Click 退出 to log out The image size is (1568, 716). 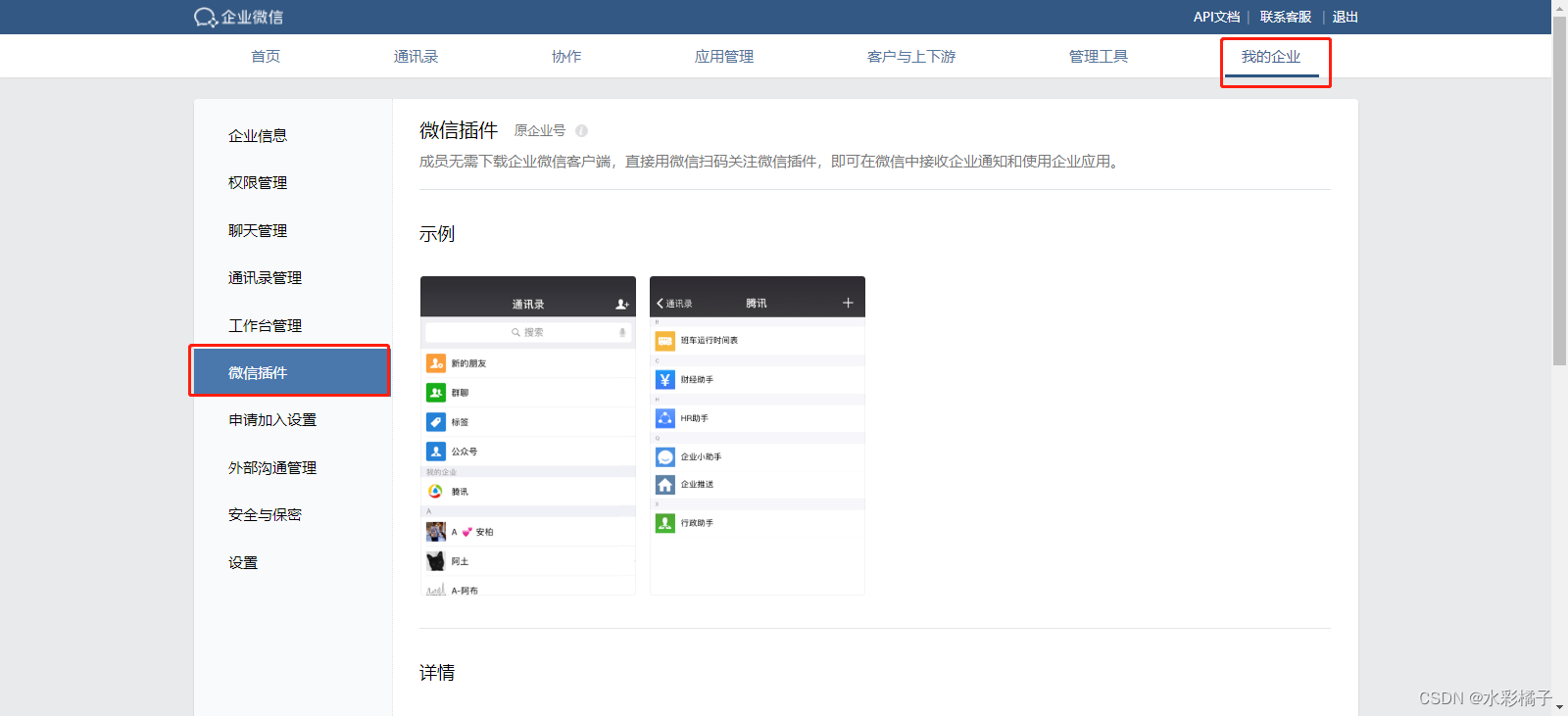(x=1346, y=17)
